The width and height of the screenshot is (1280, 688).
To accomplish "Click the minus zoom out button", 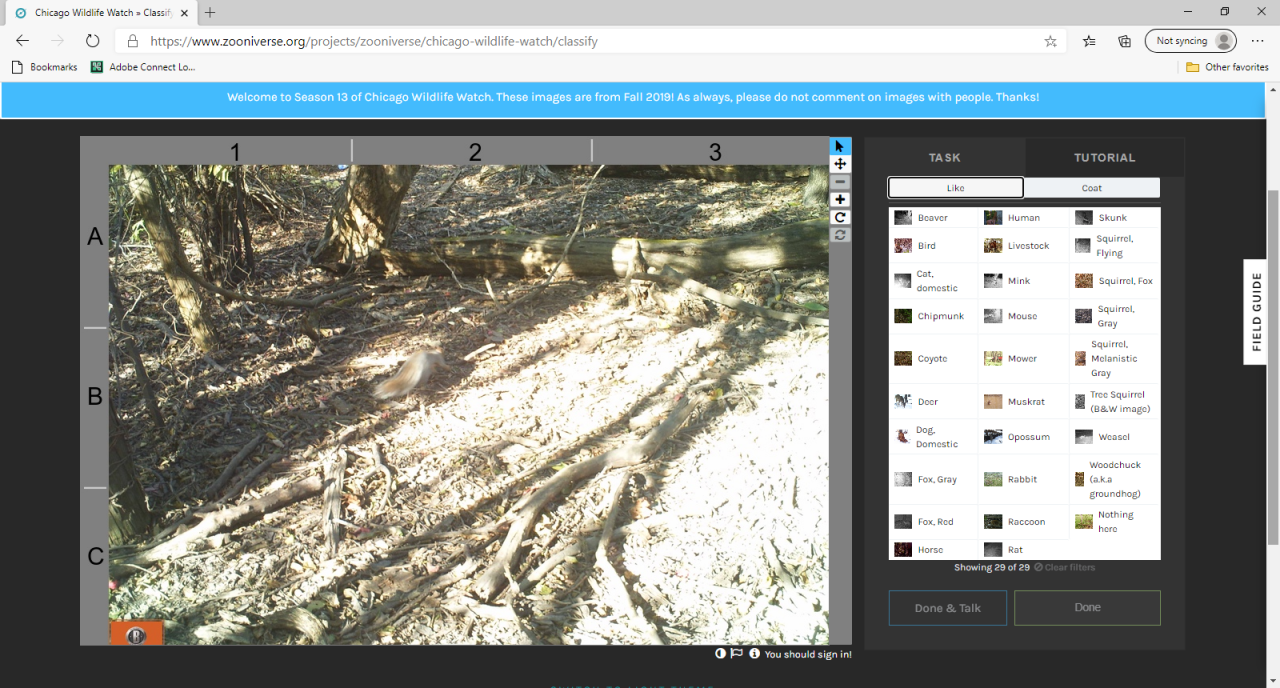I will (840, 182).
